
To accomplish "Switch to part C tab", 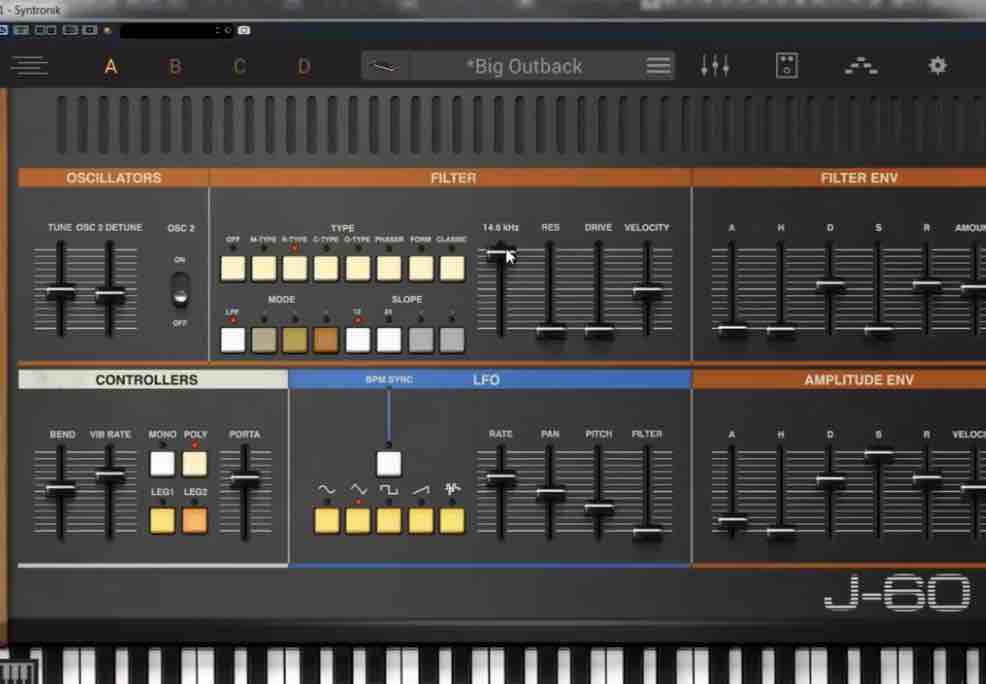I will click(x=240, y=66).
